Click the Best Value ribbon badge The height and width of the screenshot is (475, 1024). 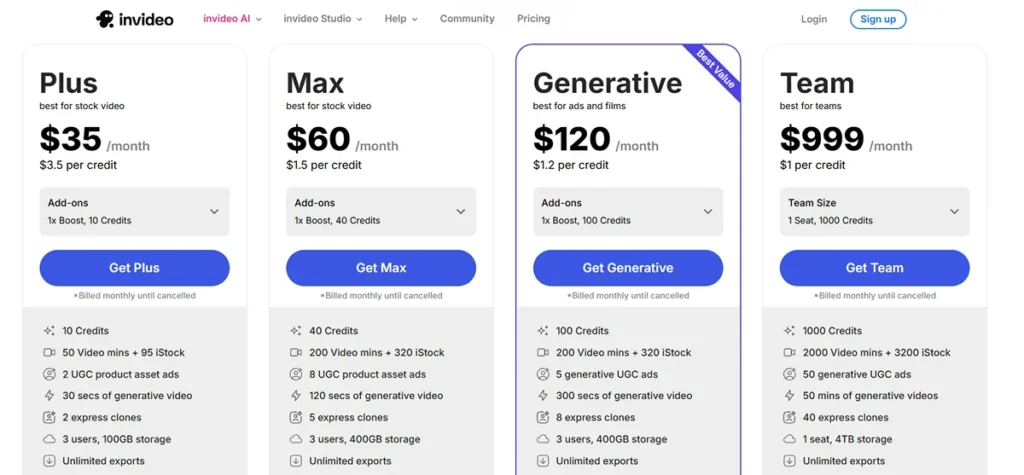coord(716,69)
